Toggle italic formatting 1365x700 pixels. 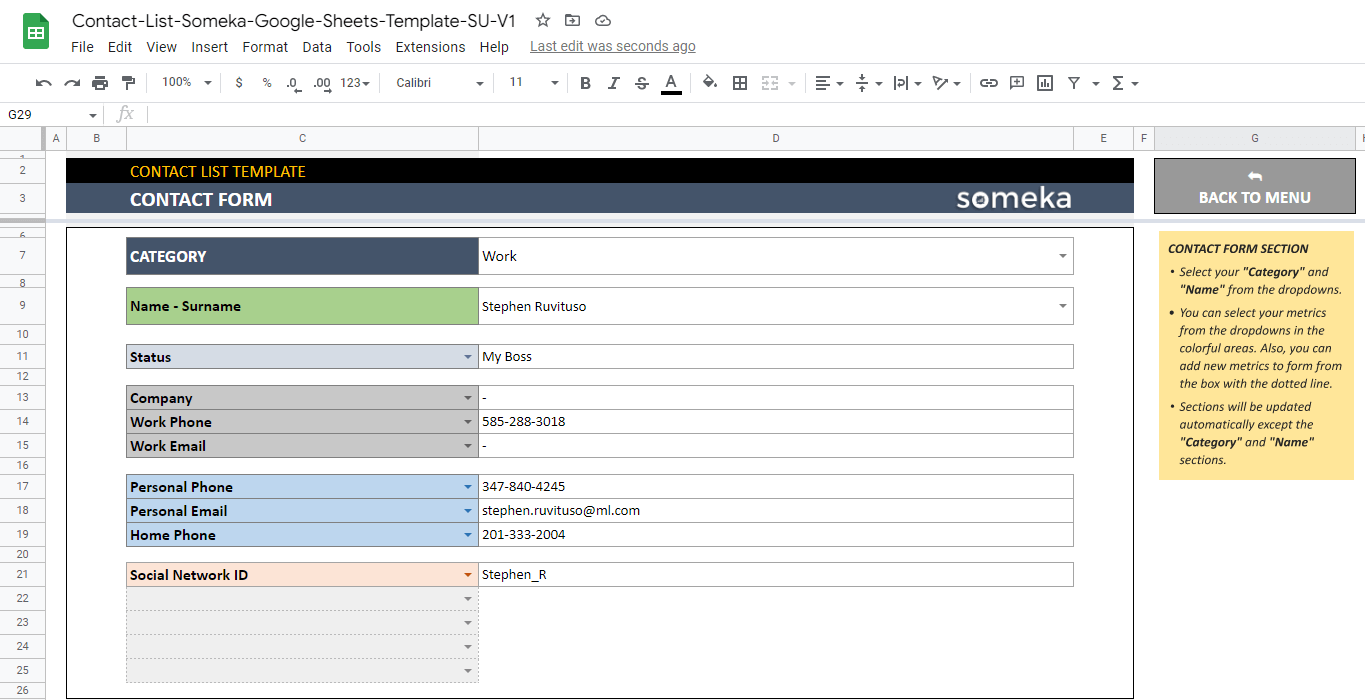point(613,83)
